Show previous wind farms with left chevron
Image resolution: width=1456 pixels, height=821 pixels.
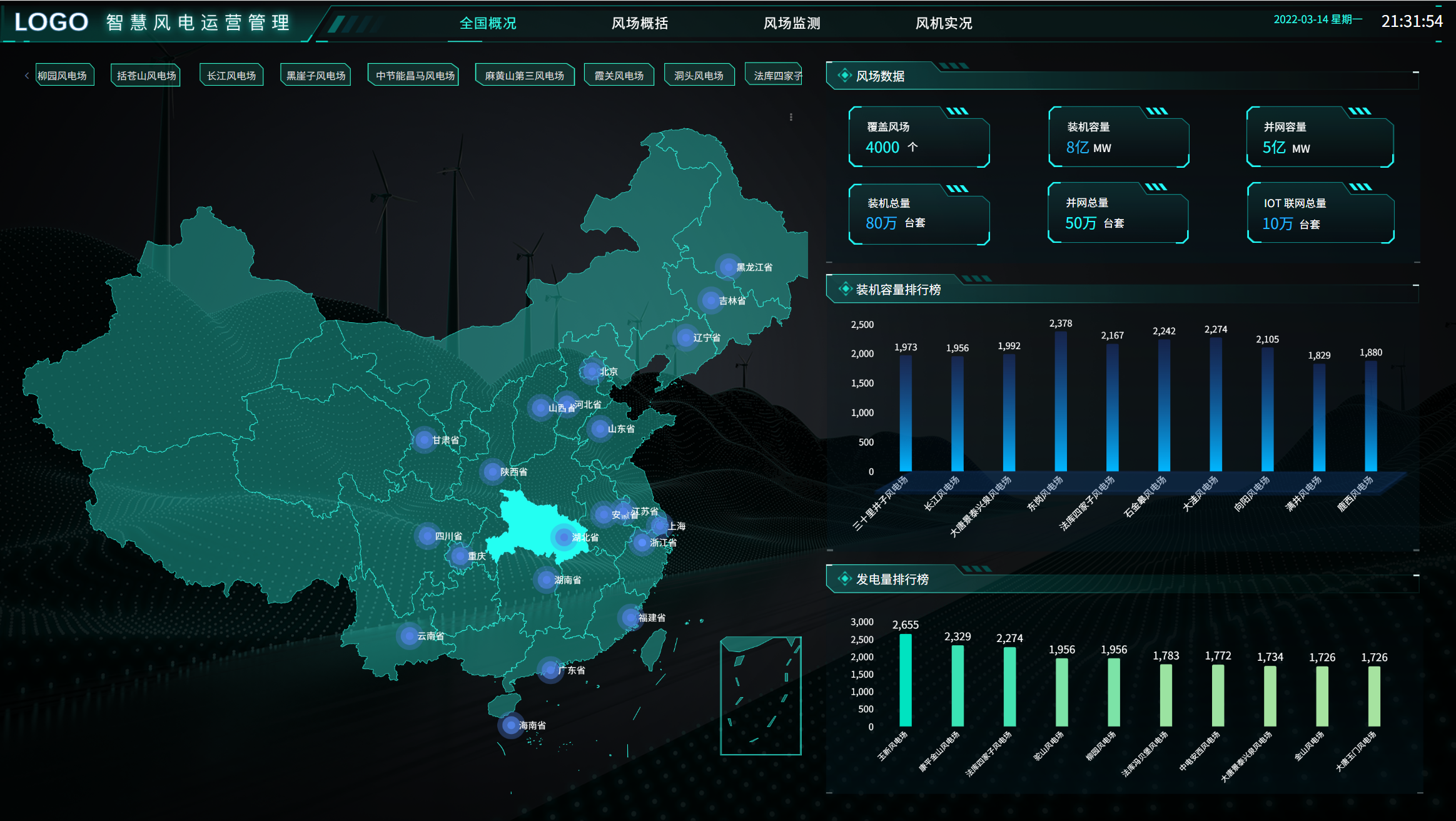[x=27, y=76]
